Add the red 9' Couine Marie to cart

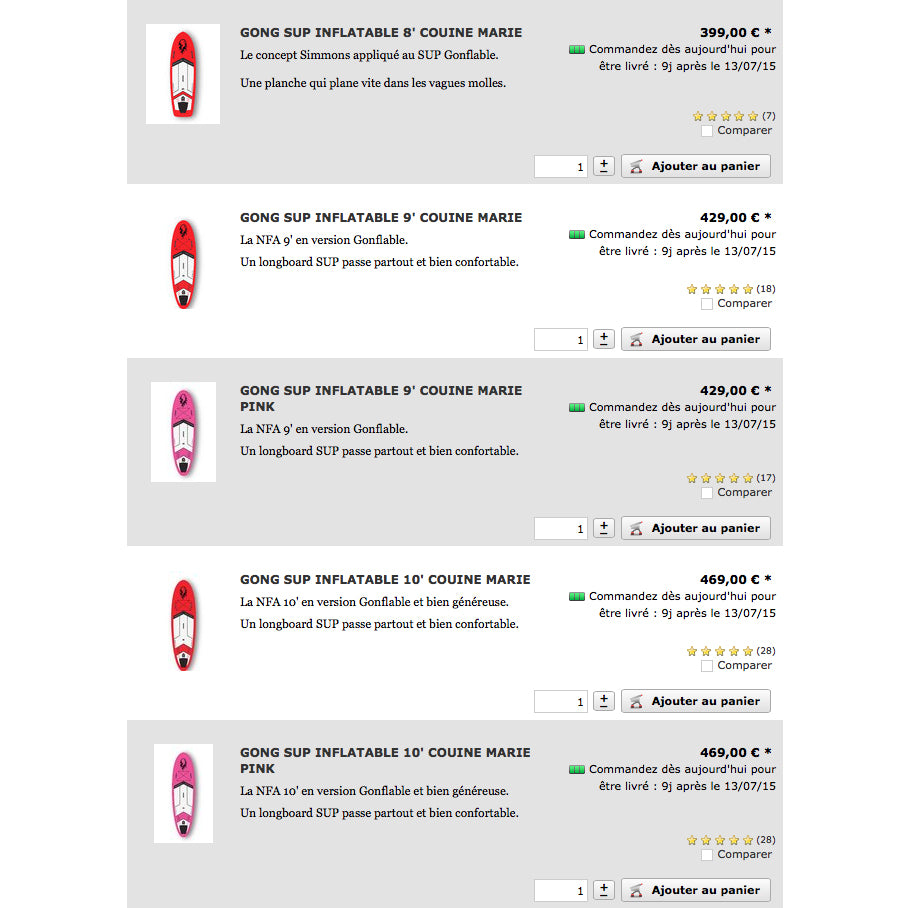pos(696,339)
